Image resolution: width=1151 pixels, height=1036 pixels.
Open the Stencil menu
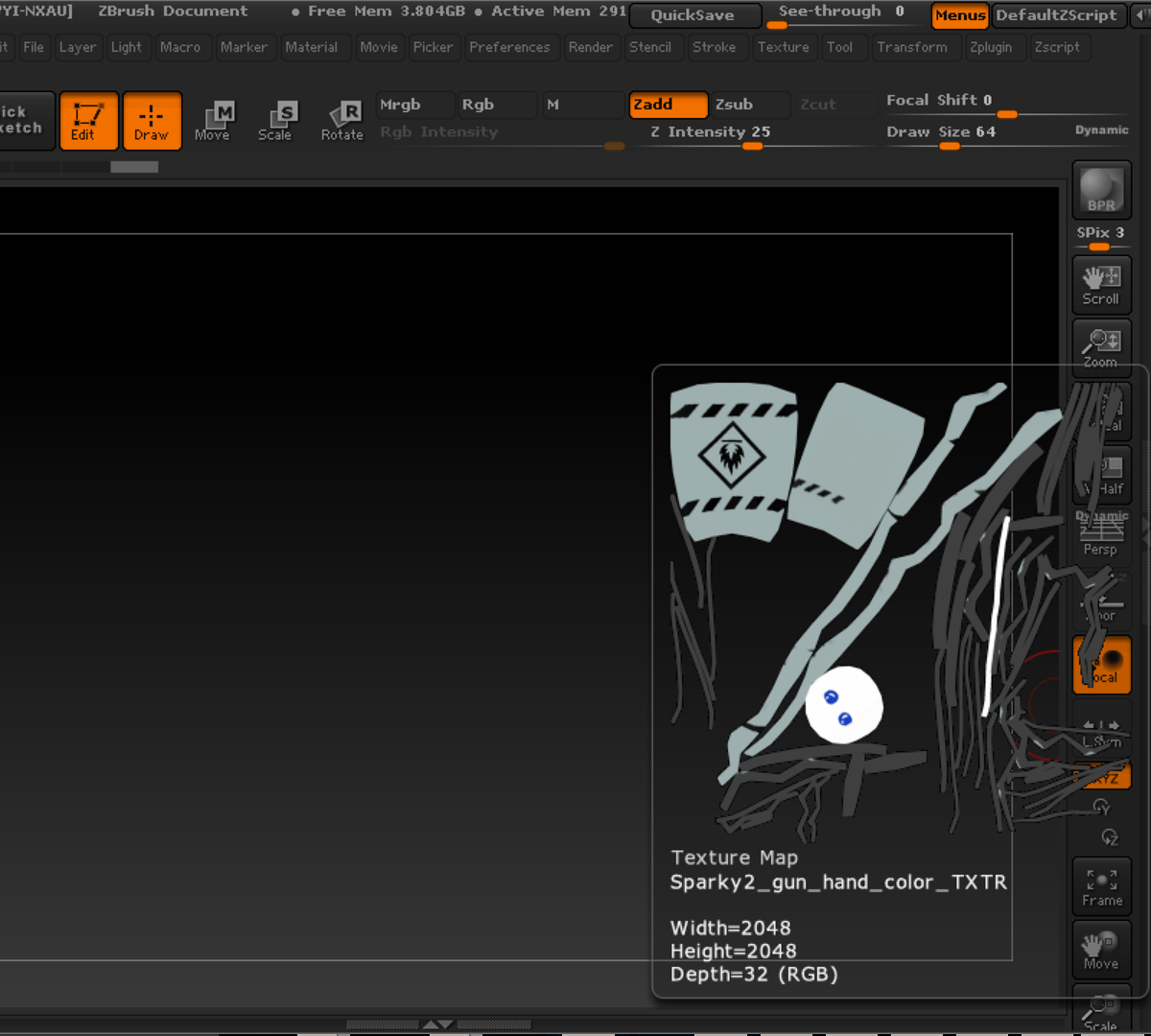point(650,47)
